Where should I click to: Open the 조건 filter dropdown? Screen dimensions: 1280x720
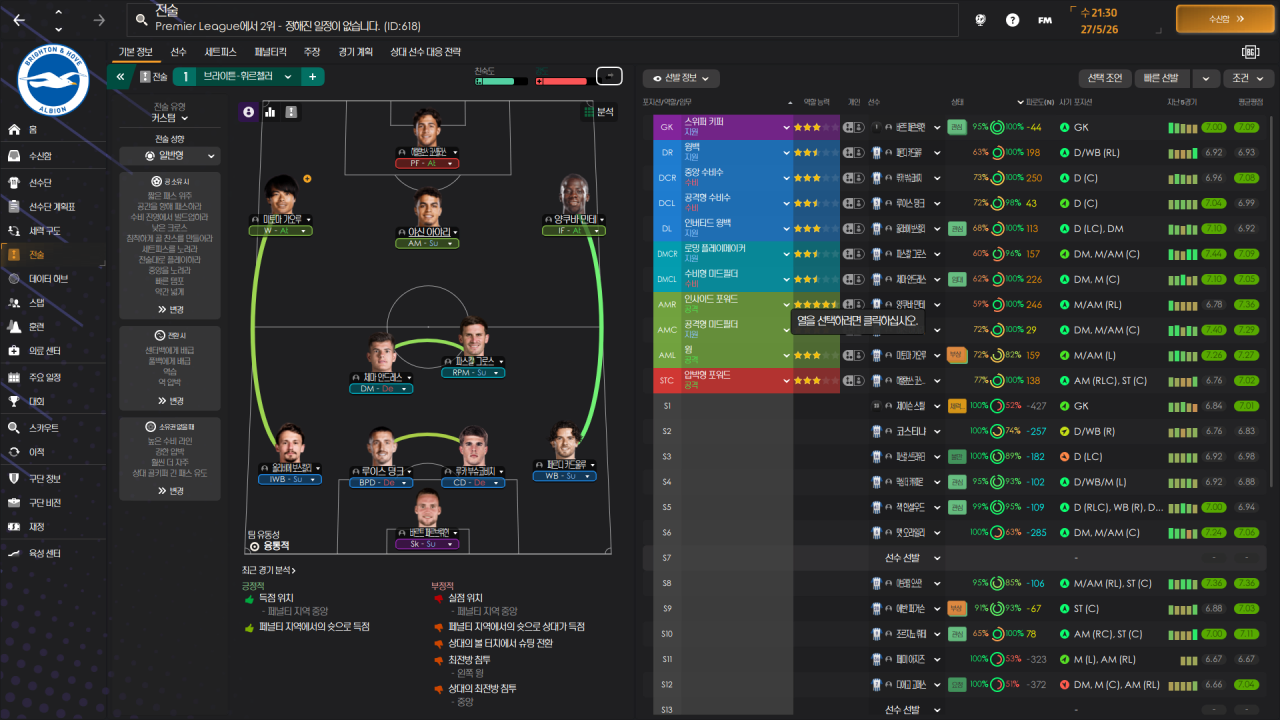(1247, 78)
